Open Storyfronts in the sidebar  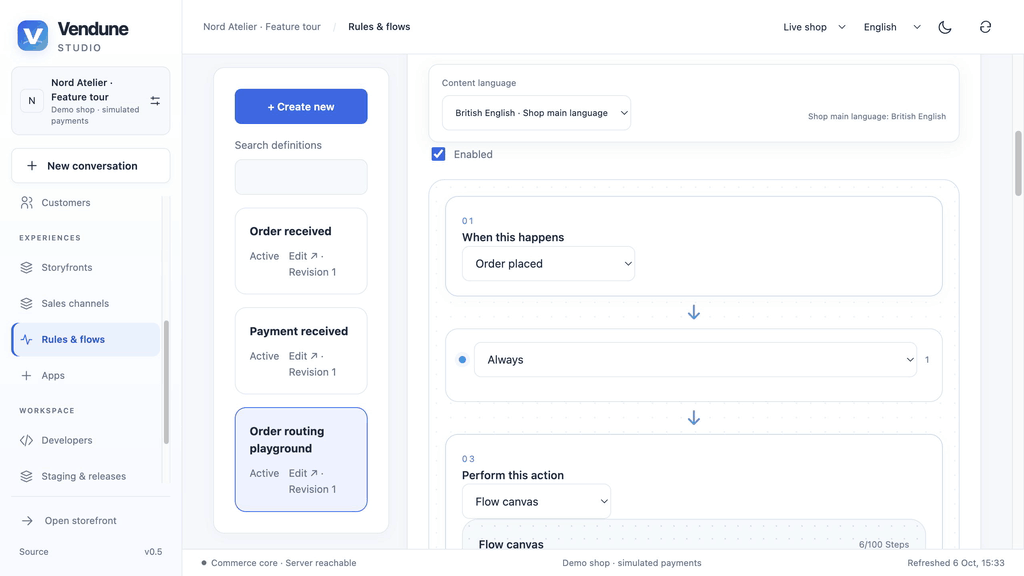point(86,267)
